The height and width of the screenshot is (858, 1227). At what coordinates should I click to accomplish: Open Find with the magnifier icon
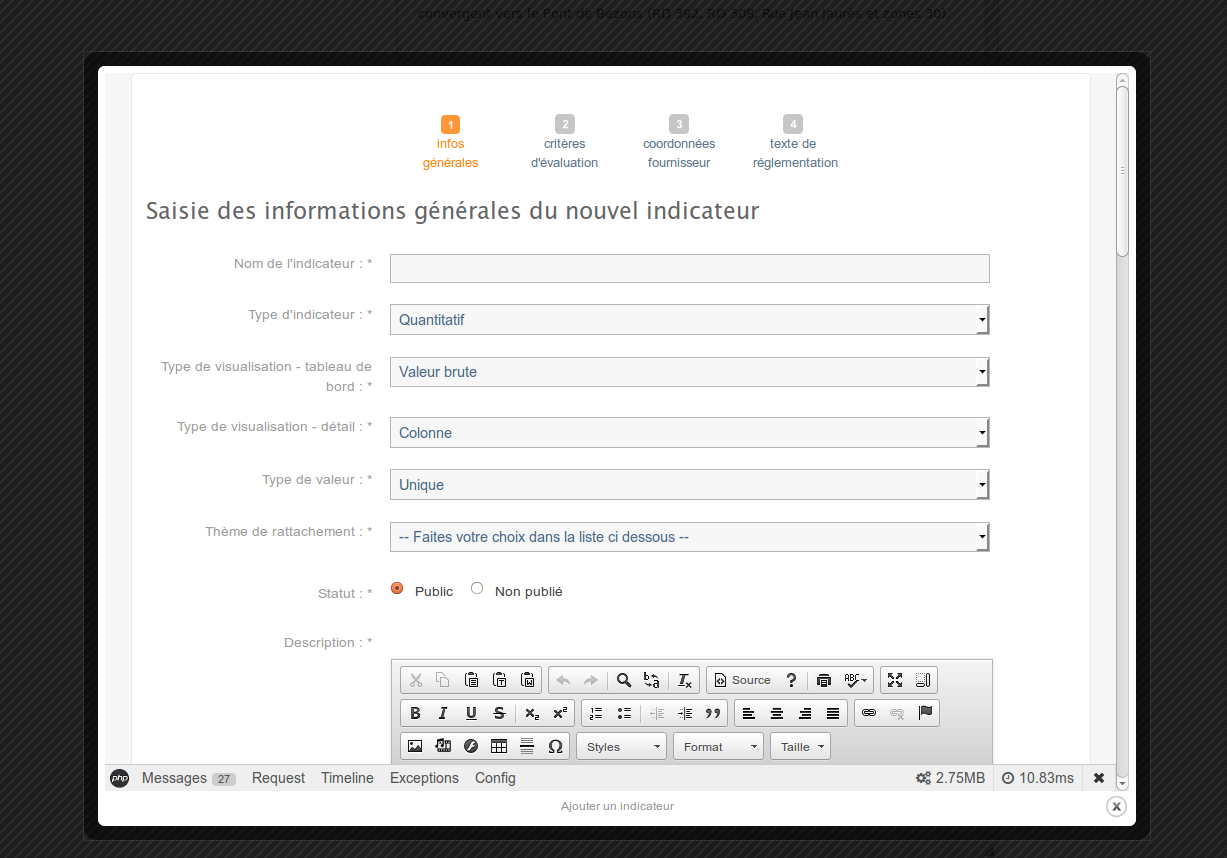pyautogui.click(x=624, y=680)
